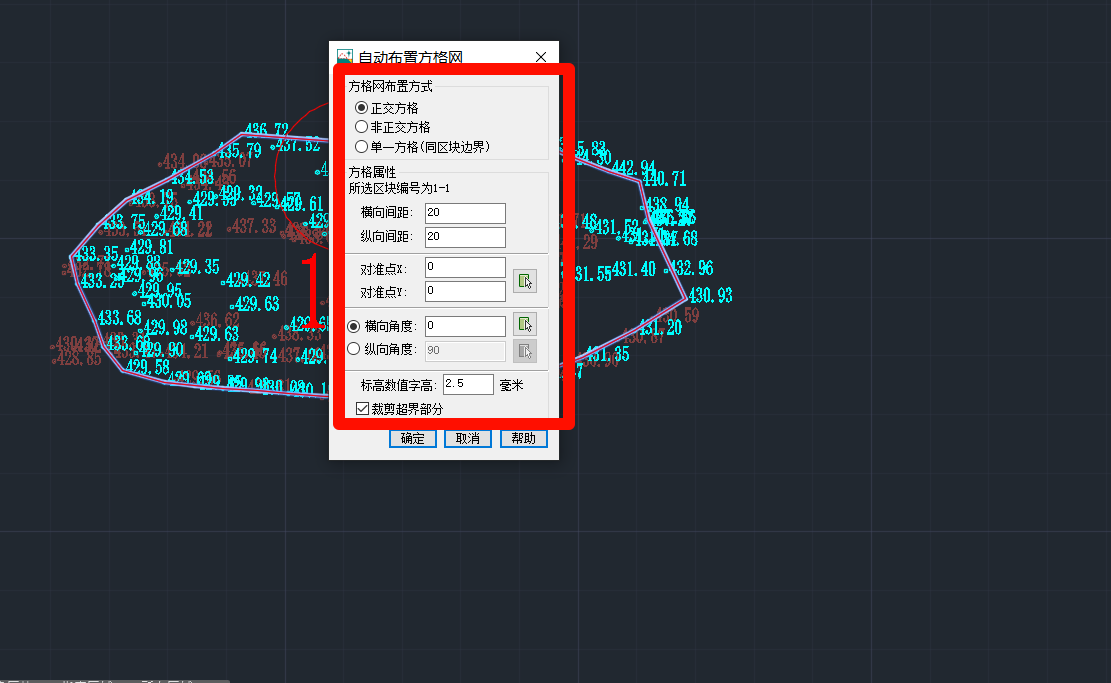The width and height of the screenshot is (1111, 683).
Task: Click the 标高数值字高 input field
Action: point(468,384)
